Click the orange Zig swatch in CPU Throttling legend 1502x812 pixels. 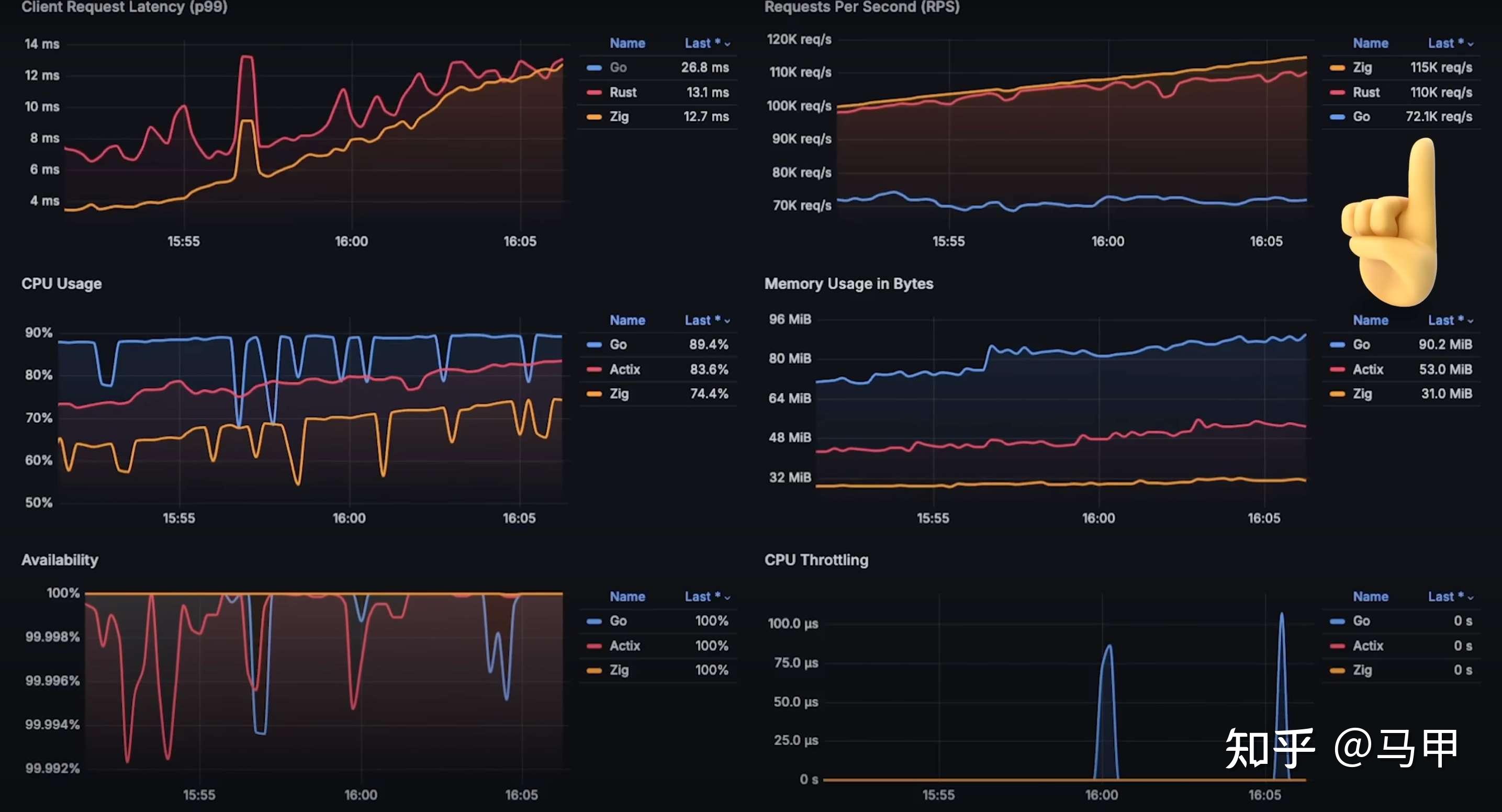coord(1337,670)
